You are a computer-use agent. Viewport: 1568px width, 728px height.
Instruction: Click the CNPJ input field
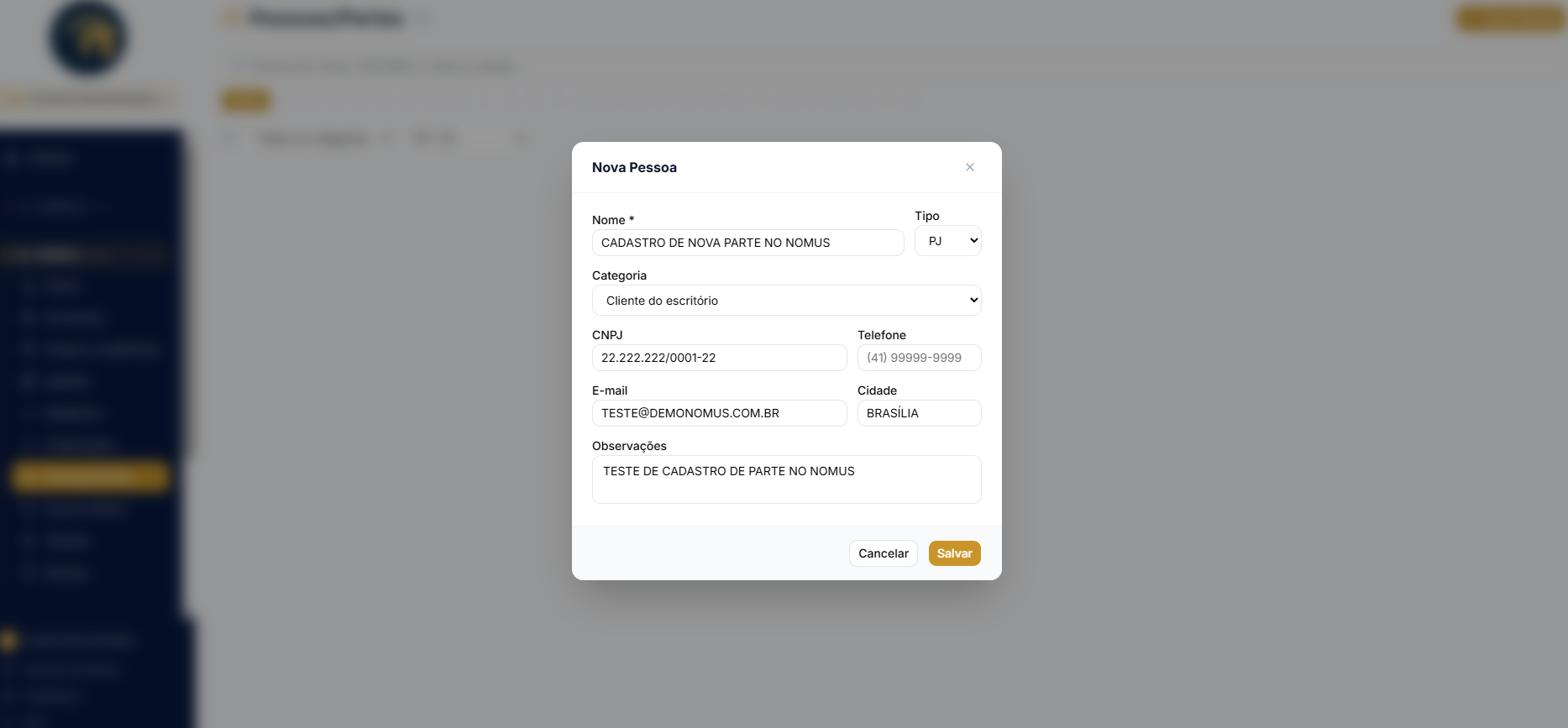click(719, 358)
